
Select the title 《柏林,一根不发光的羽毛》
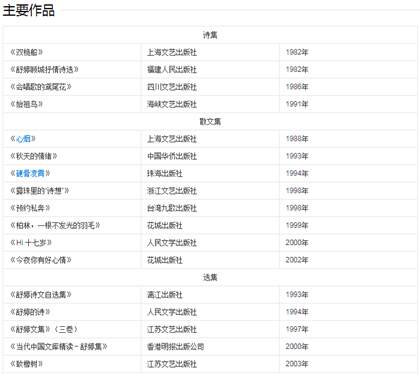click(55, 225)
